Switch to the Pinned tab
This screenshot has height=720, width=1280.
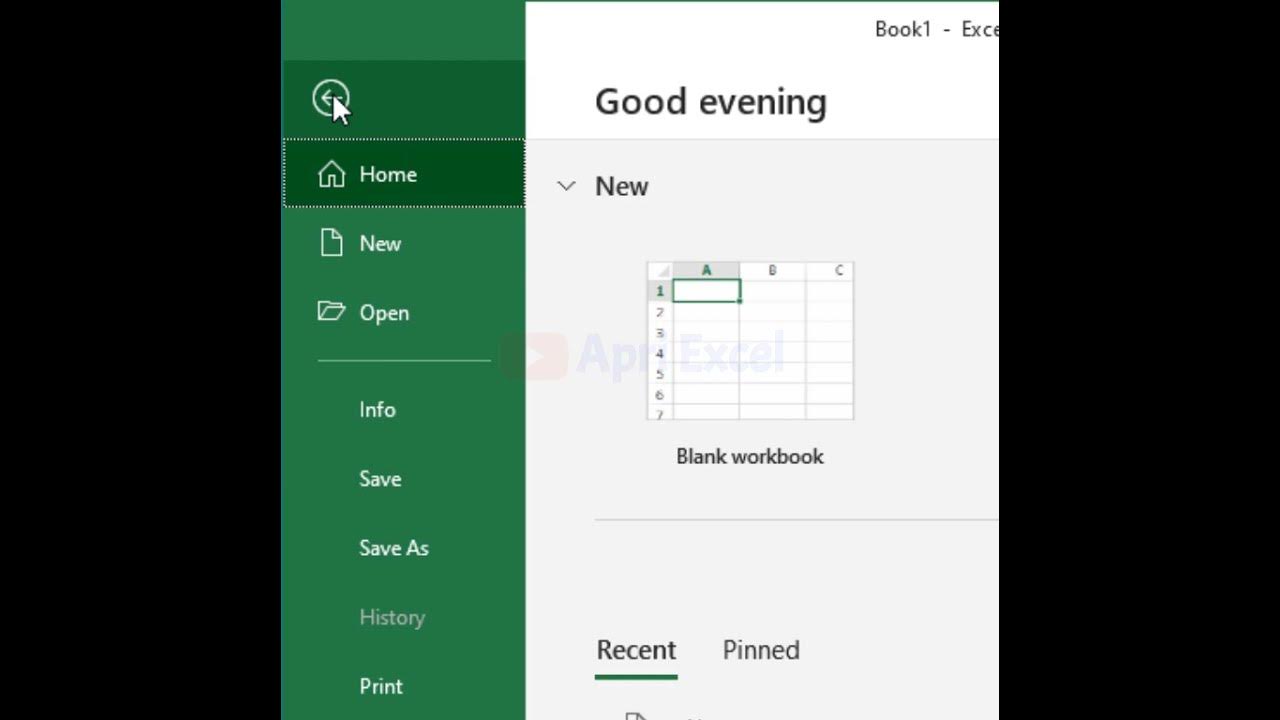click(761, 650)
